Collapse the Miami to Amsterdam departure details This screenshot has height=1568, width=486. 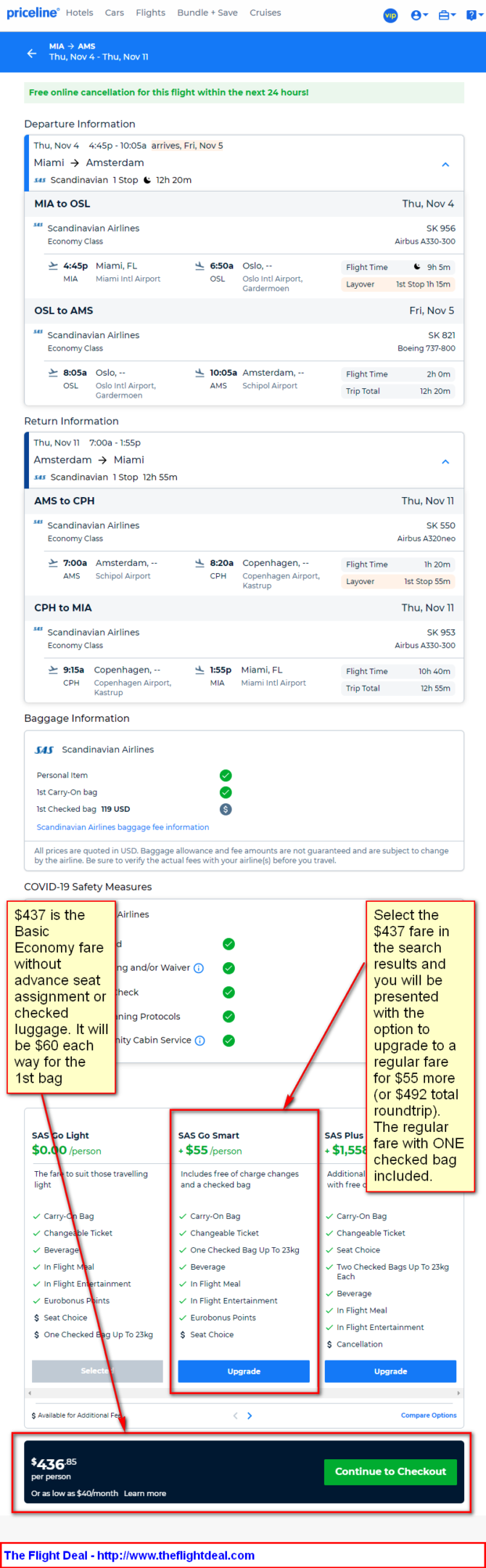[x=445, y=165]
